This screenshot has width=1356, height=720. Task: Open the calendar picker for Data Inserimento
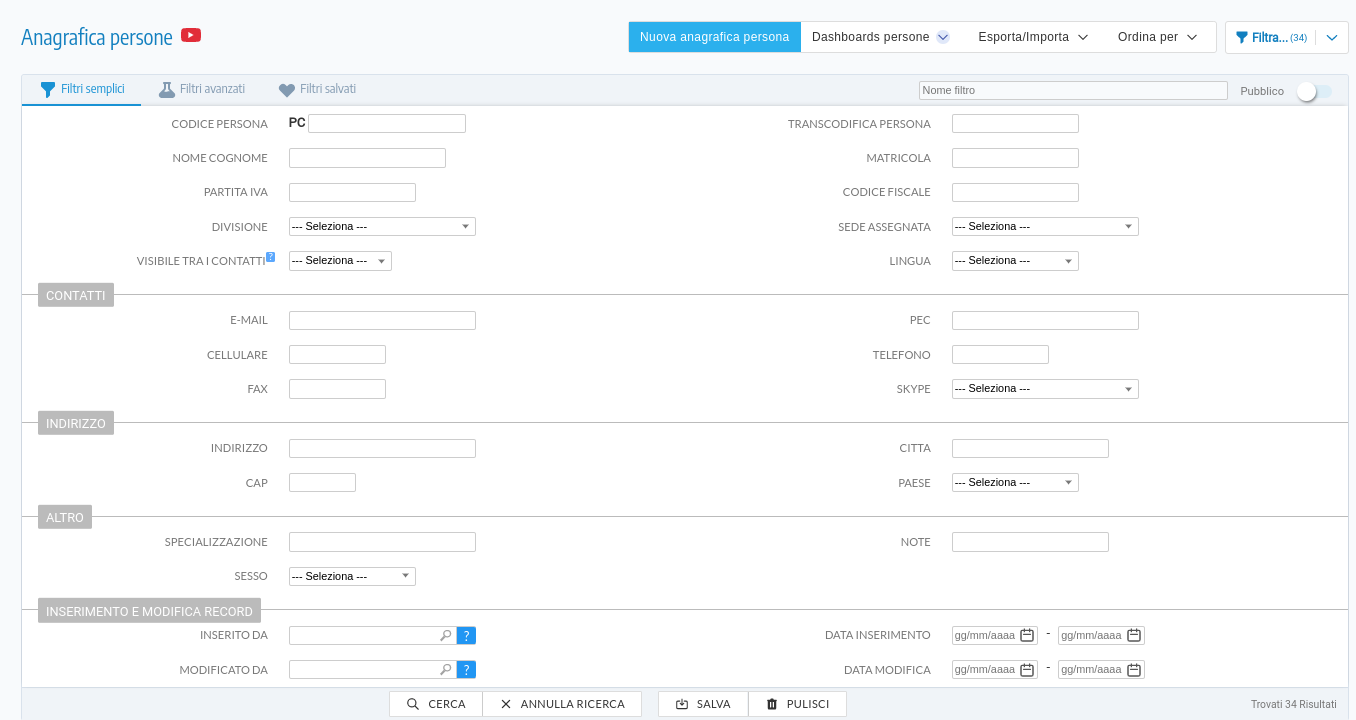1028,634
